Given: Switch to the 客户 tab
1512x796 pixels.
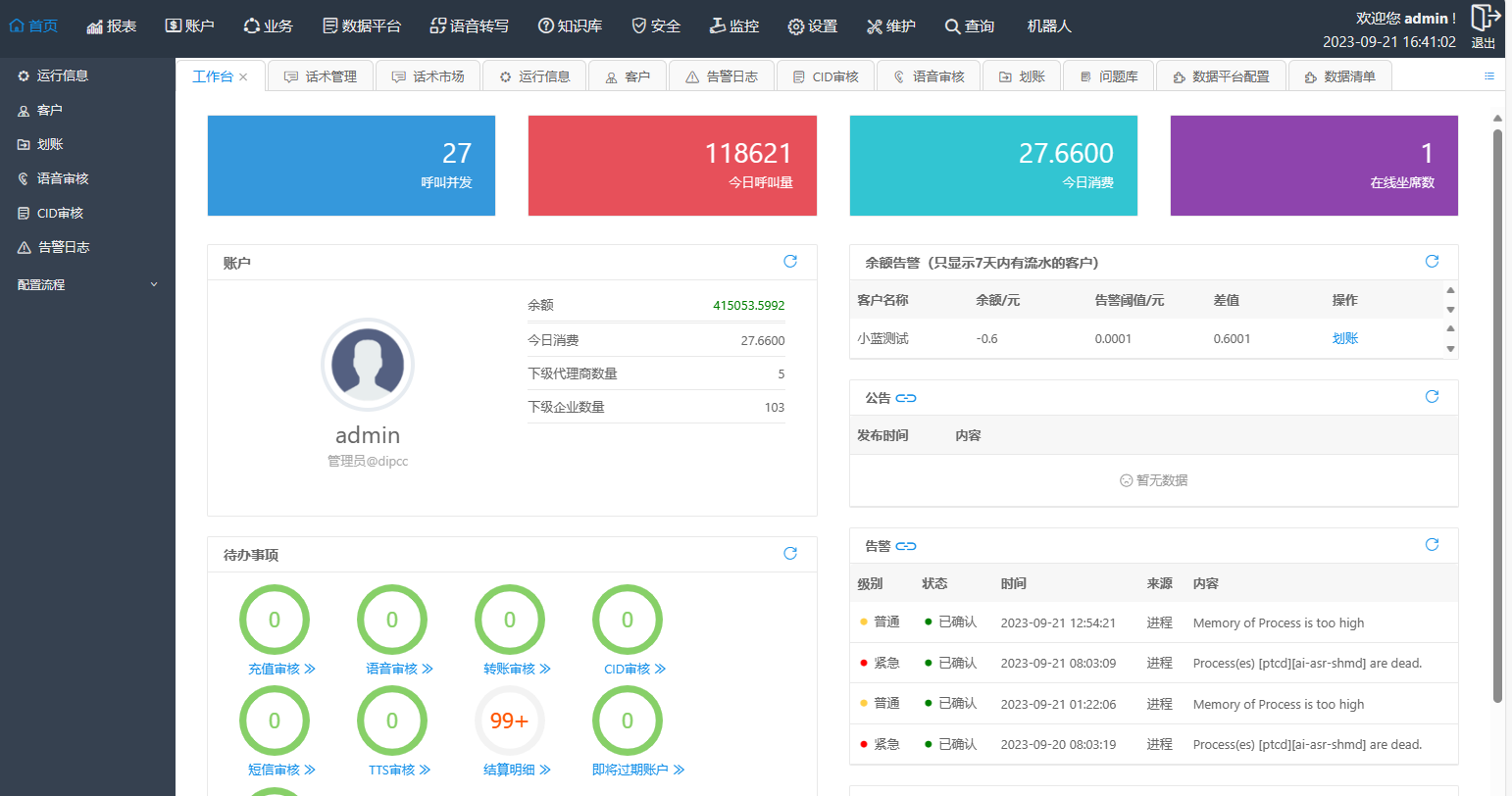Looking at the screenshot, I should click(628, 76).
